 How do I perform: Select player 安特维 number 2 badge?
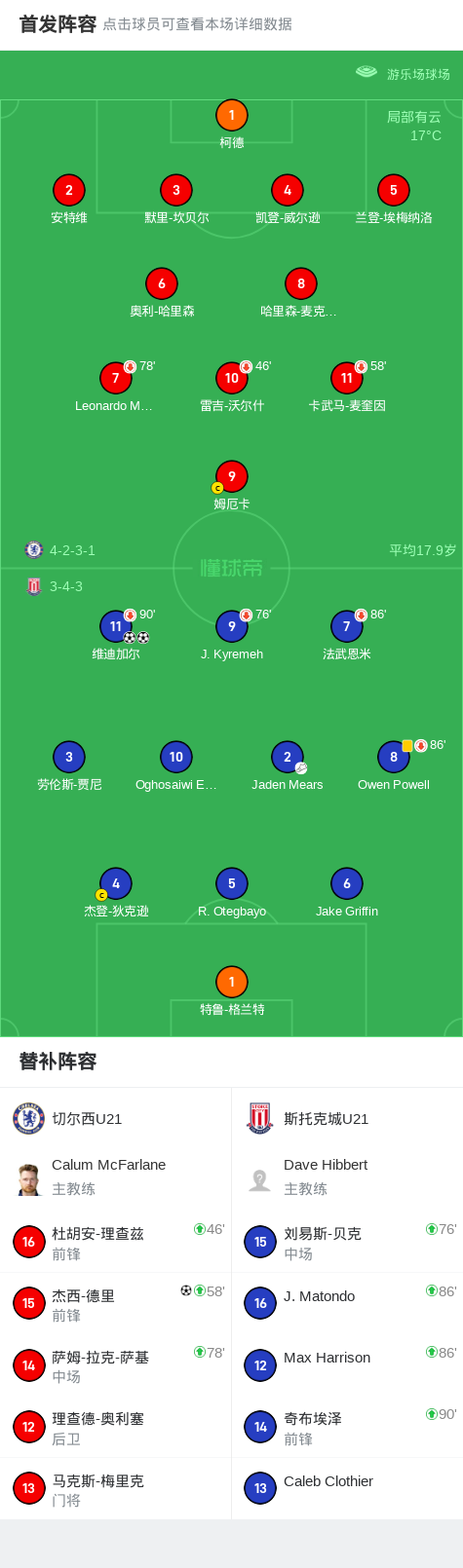69,190
